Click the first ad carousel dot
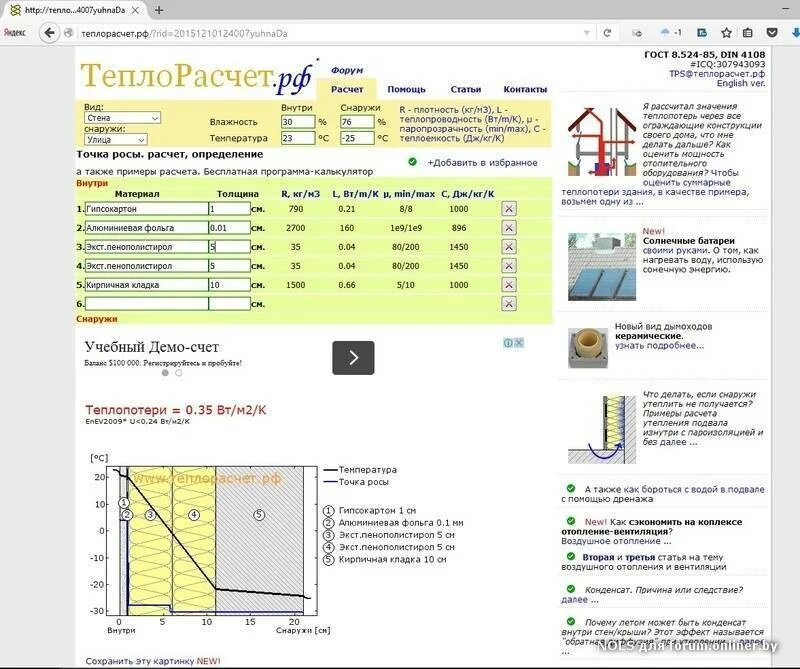 pyautogui.click(x=165, y=373)
